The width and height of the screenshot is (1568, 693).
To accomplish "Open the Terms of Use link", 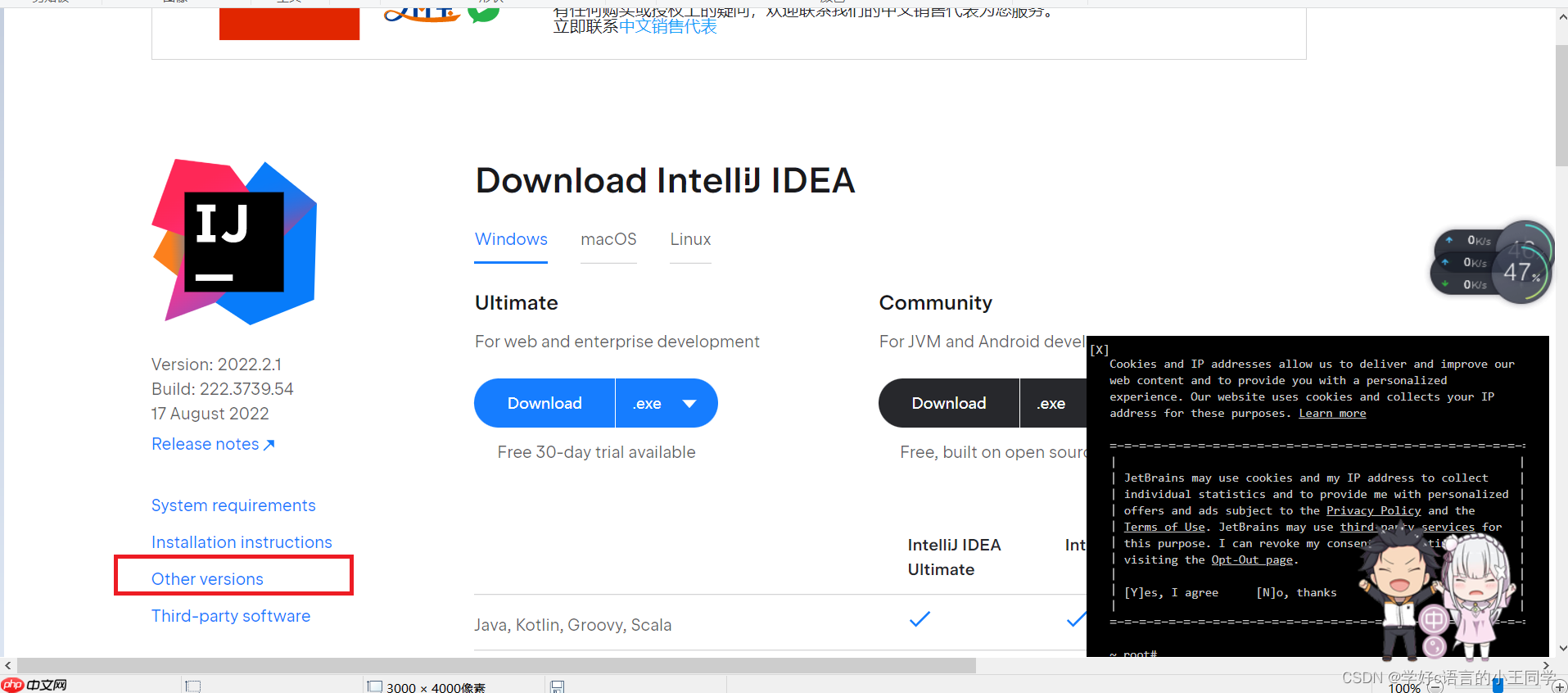I will [1164, 528].
